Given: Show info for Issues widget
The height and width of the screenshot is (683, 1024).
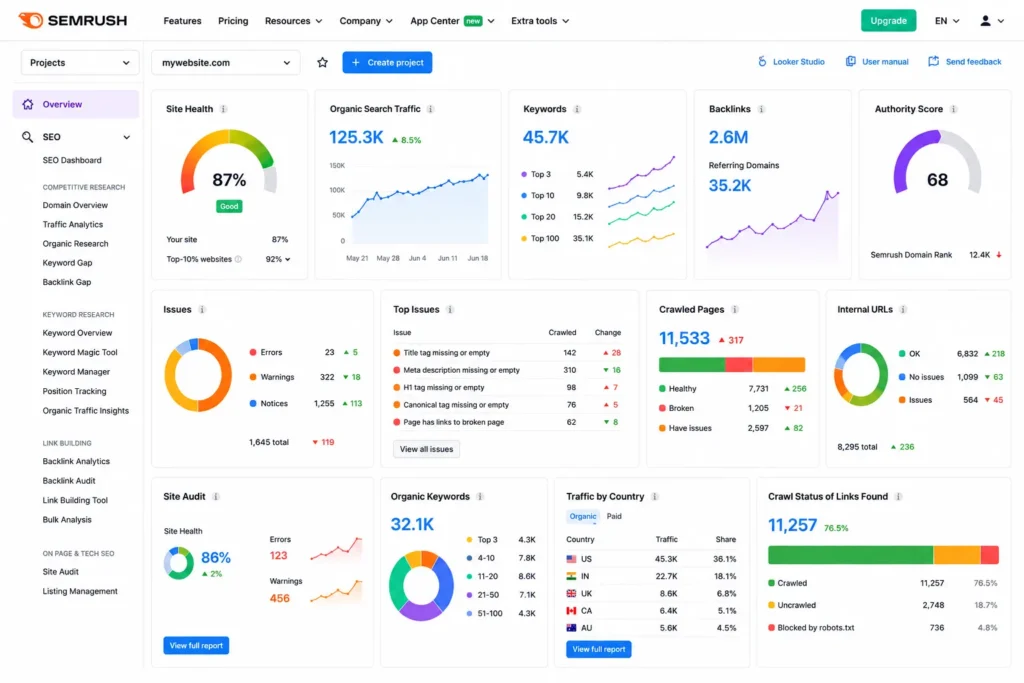Looking at the screenshot, I should [202, 310].
